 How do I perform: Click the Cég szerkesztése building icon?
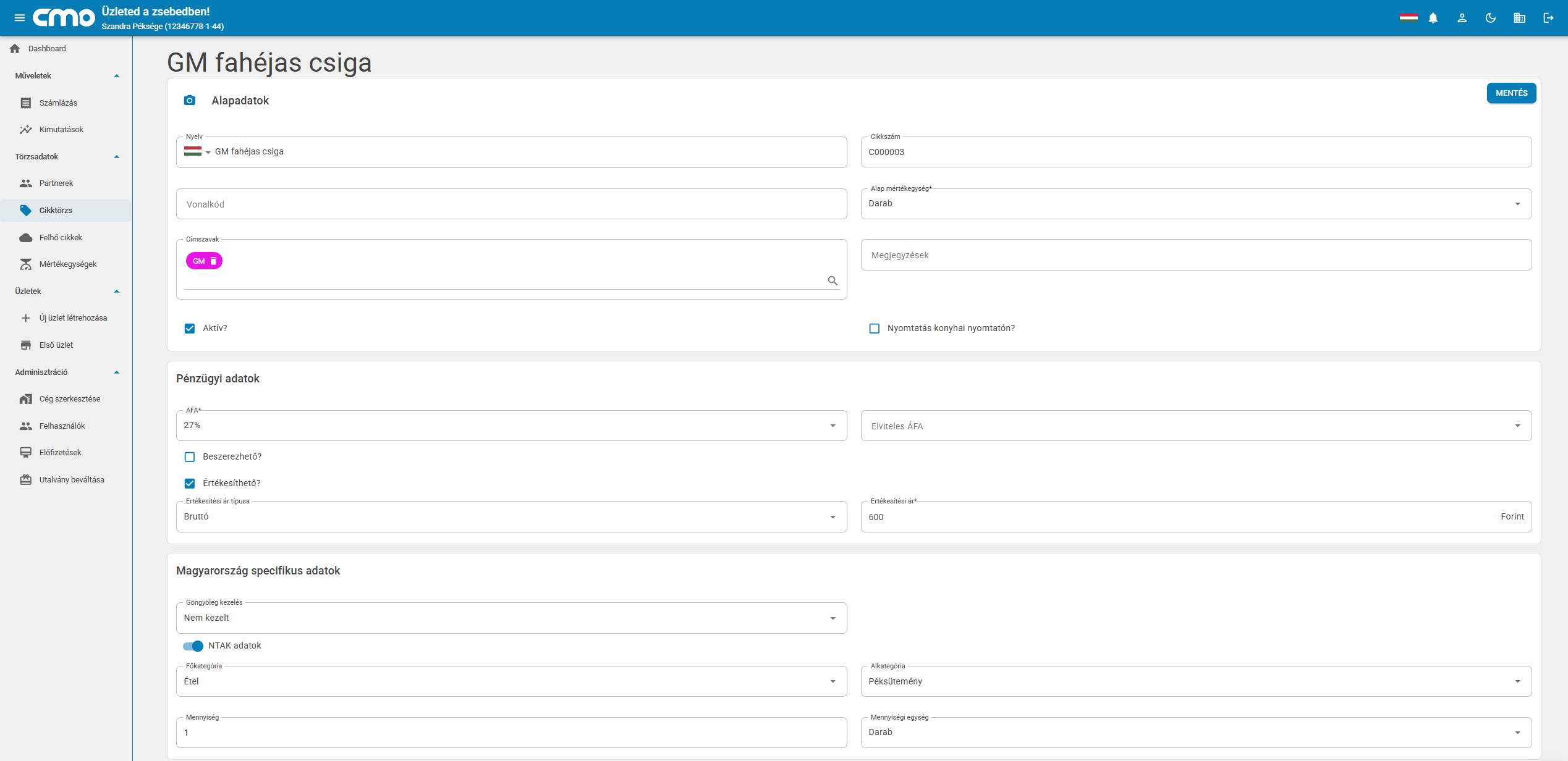(x=25, y=399)
